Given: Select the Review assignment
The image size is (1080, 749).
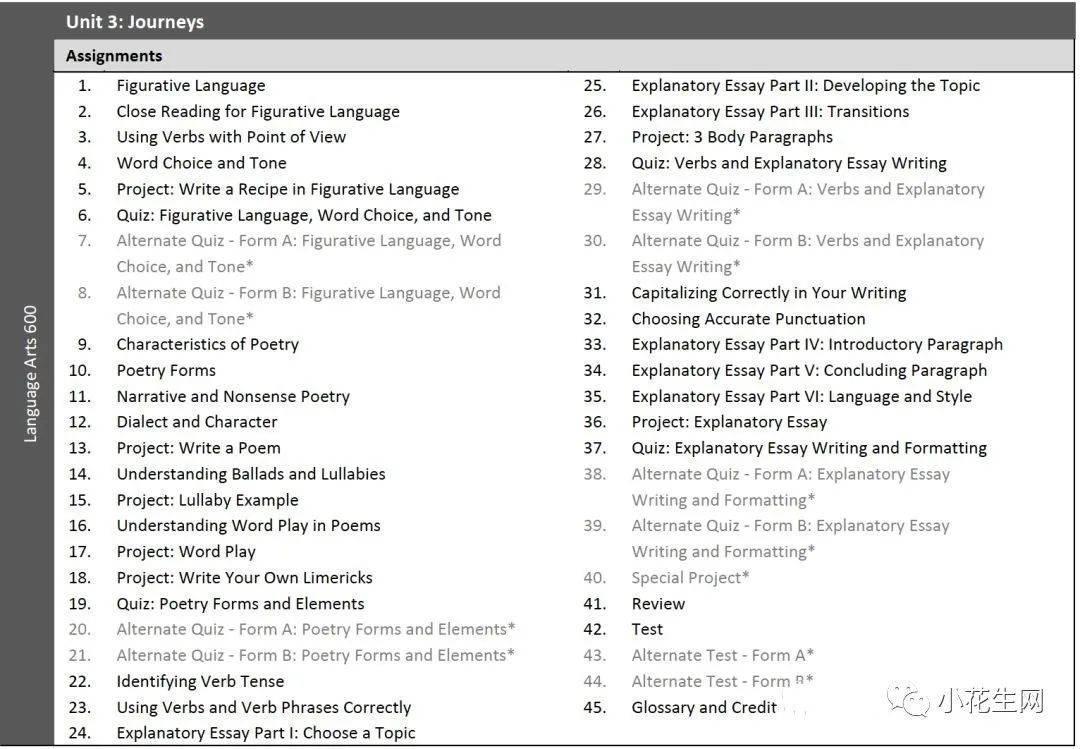Looking at the screenshot, I should 658,603.
